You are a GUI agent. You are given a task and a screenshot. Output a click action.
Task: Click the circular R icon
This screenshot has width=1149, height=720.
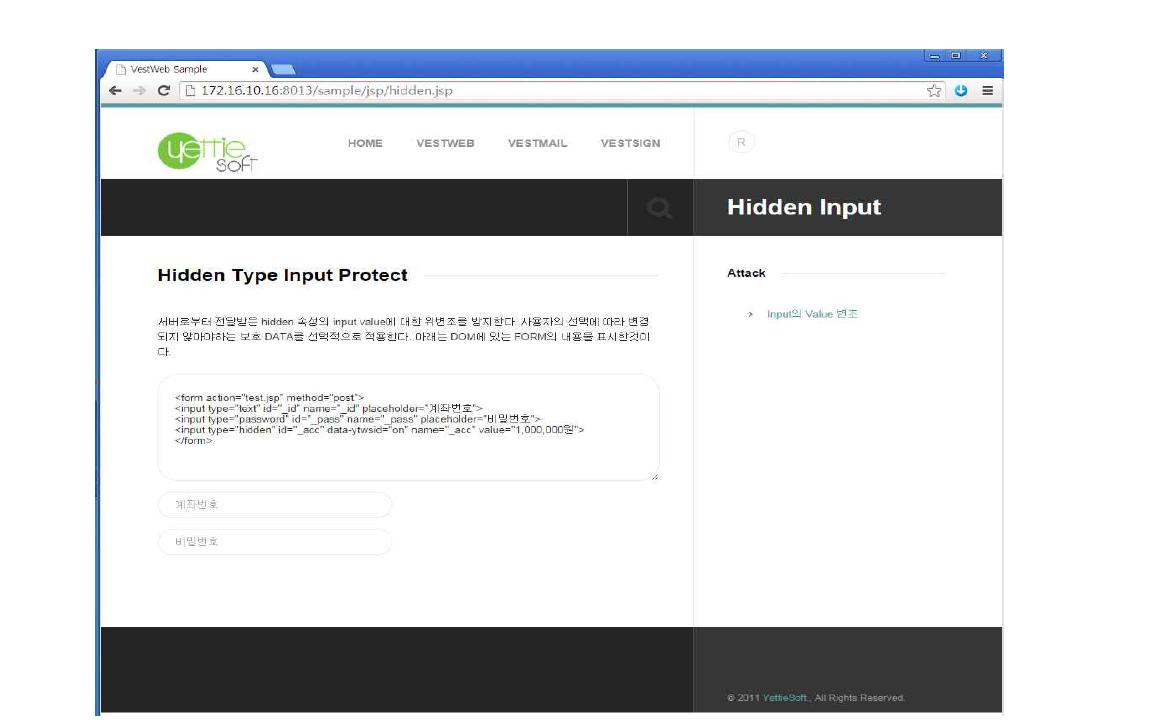pyautogui.click(x=741, y=143)
